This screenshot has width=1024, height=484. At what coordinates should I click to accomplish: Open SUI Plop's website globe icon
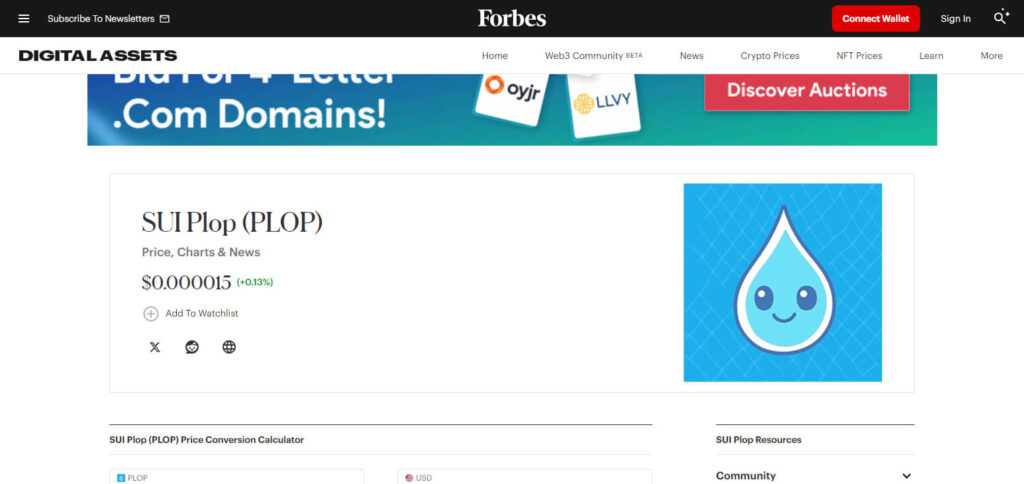pyautogui.click(x=229, y=347)
